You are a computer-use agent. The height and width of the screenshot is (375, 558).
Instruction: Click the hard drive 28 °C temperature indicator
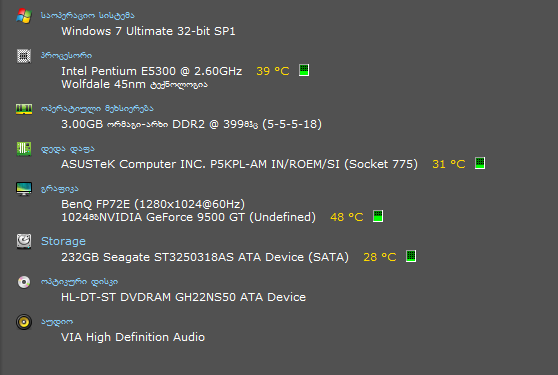point(380,257)
